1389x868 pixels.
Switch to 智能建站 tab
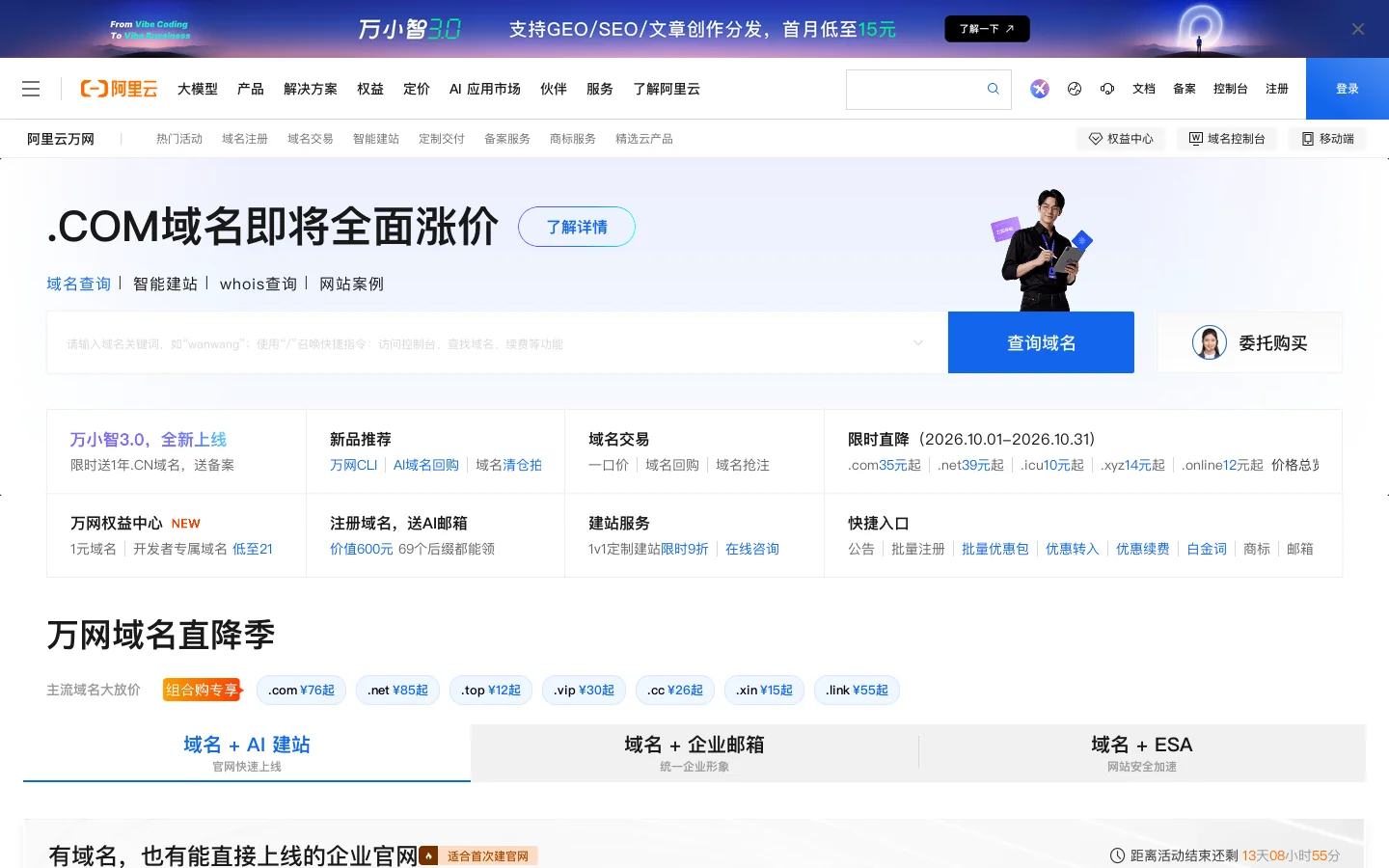tap(165, 284)
